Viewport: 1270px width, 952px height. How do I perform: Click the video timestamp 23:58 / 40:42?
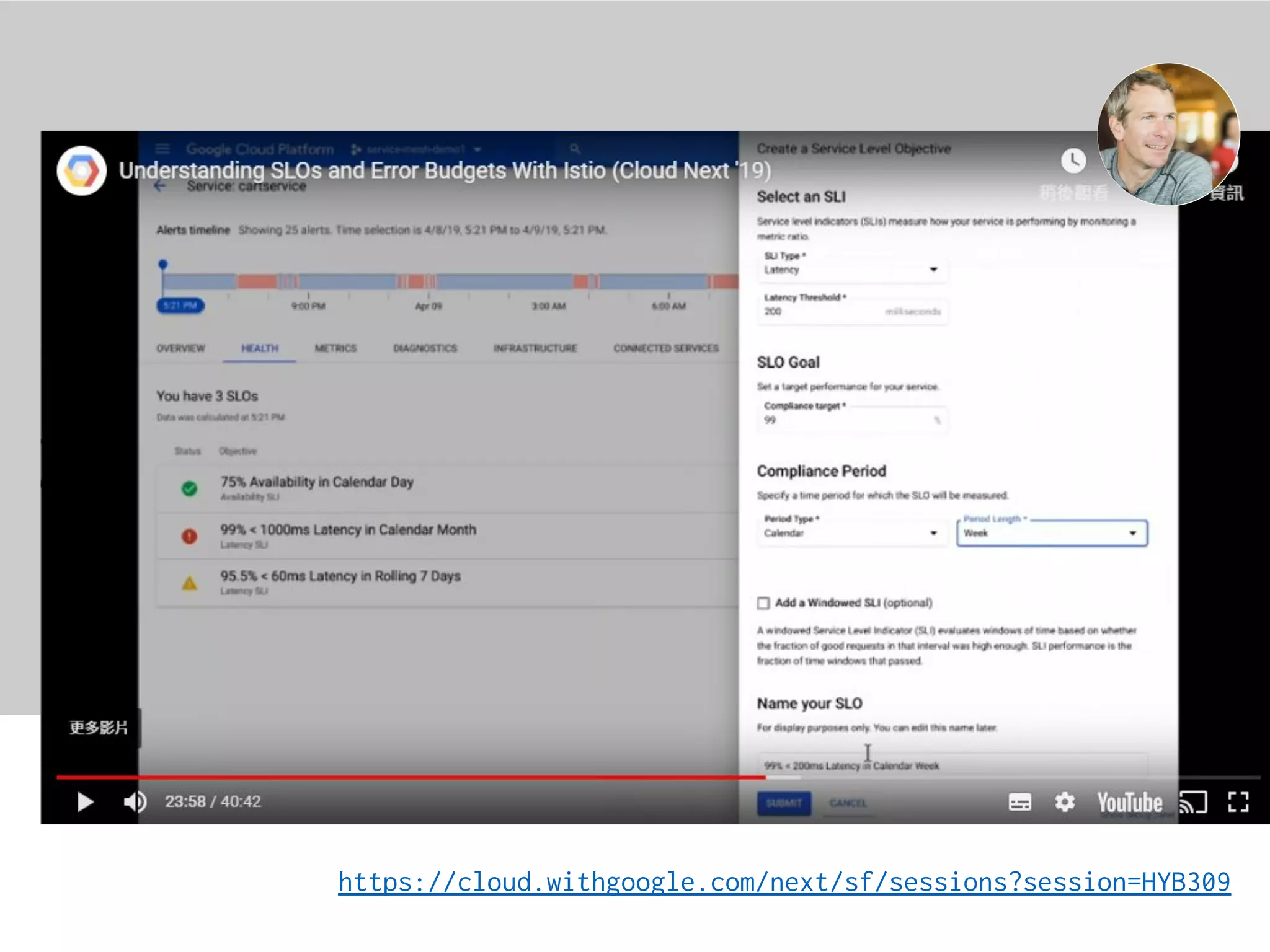click(x=213, y=802)
